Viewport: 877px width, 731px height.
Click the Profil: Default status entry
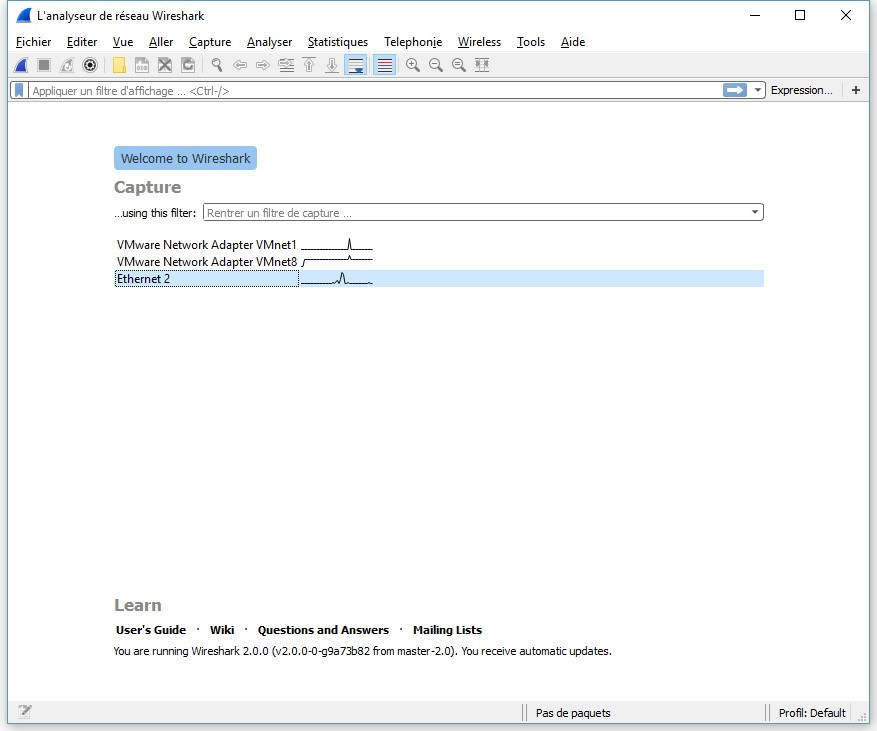[x=812, y=713]
